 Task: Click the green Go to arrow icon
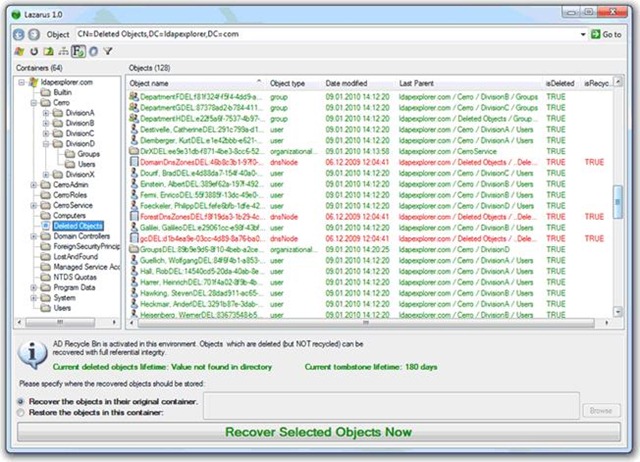pos(596,34)
